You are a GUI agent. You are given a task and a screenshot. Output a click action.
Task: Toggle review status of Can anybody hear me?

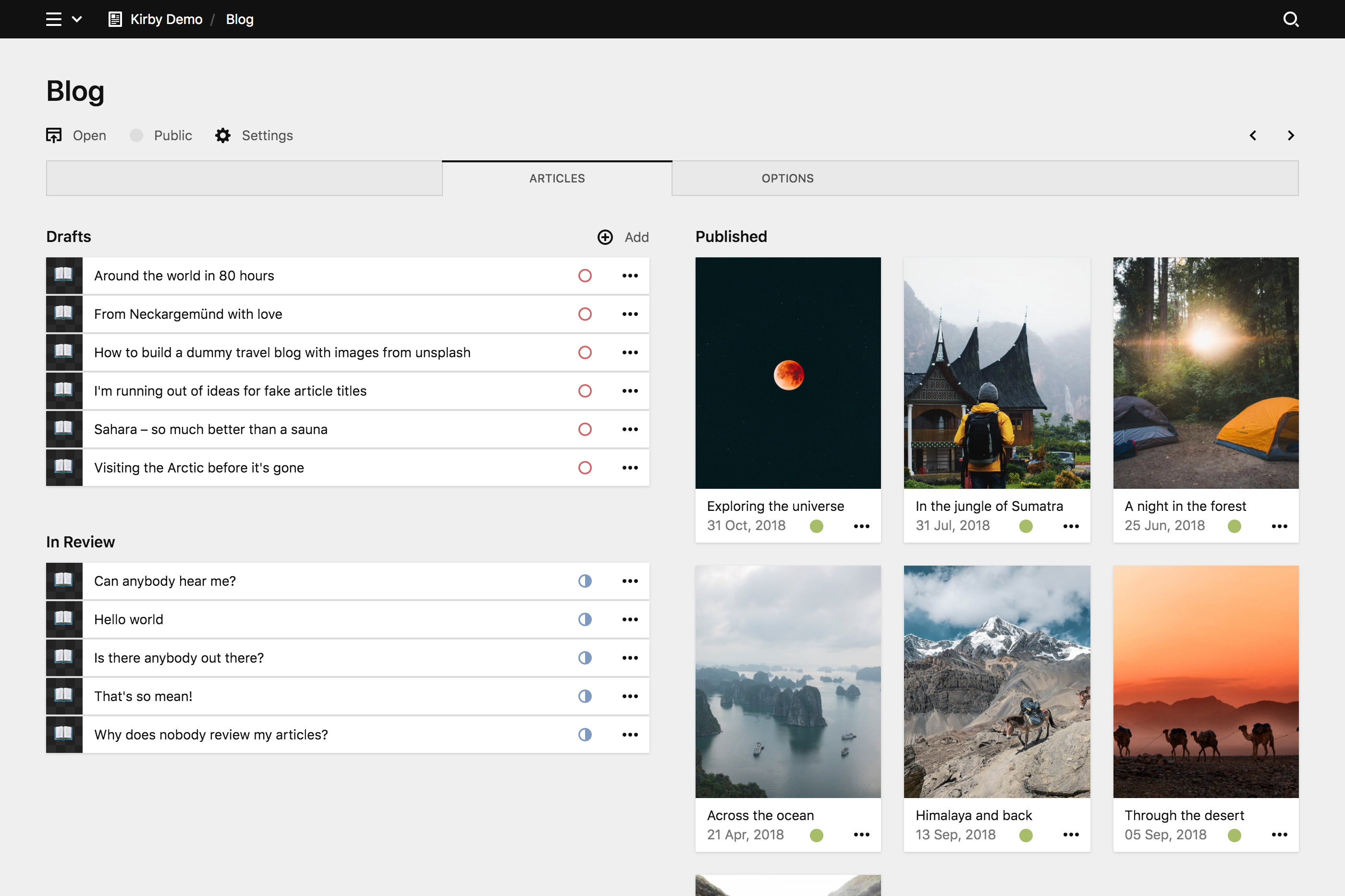584,581
